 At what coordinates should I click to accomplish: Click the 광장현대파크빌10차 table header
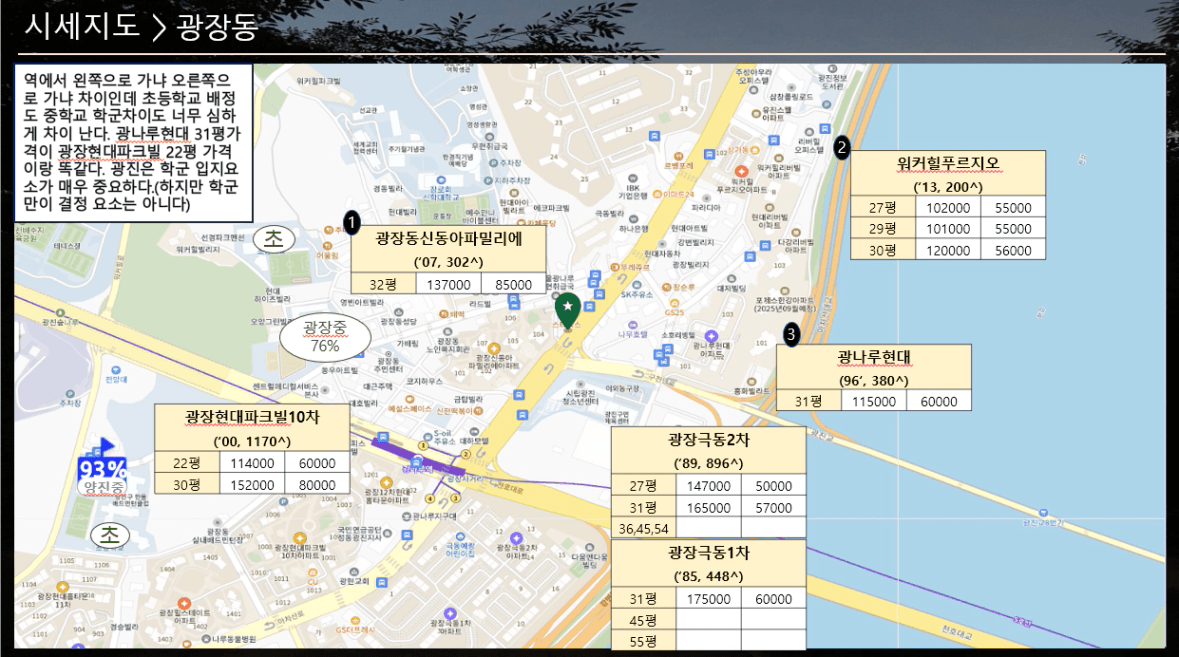click(252, 416)
